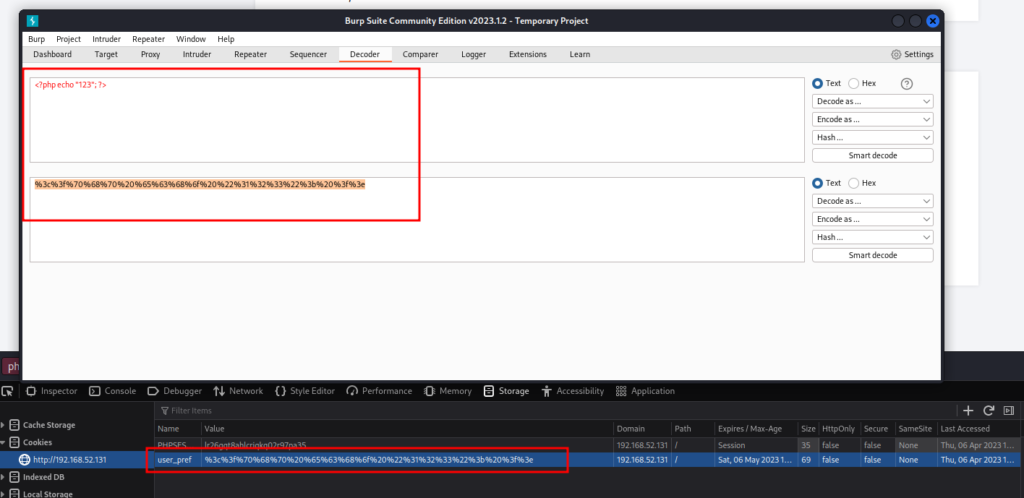
Task: Open the Window menu
Action: click(x=191, y=39)
